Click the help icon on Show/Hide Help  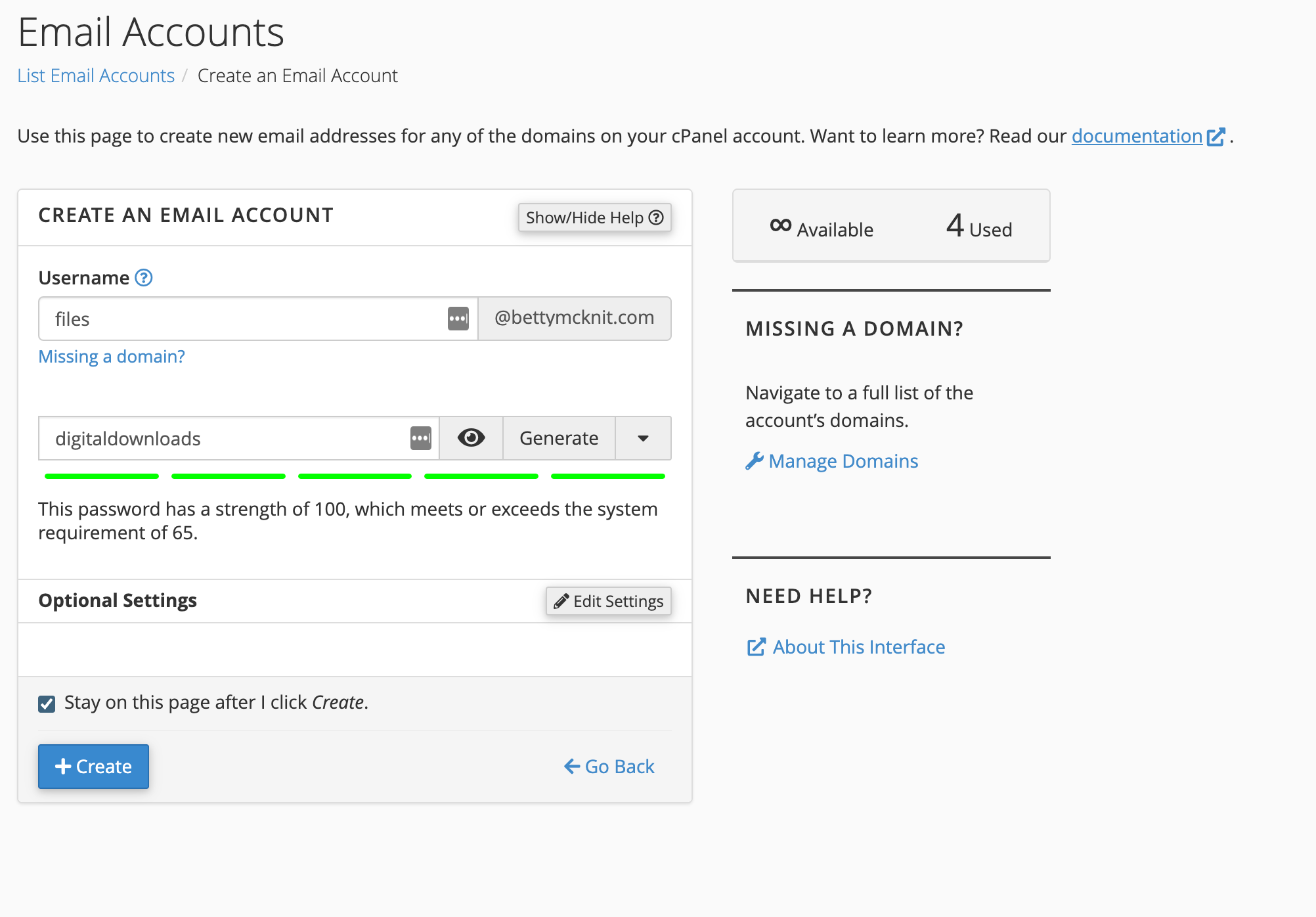[656, 217]
